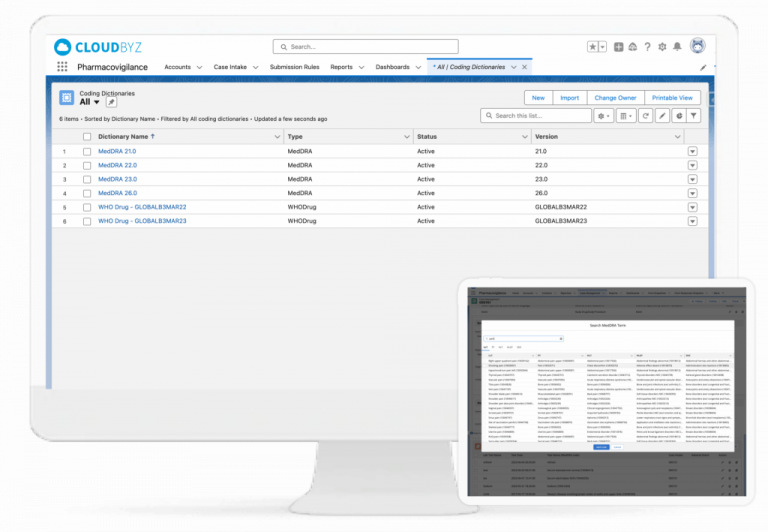Image resolution: width=768 pixels, height=532 pixels.
Task: Go to the Accounts tab
Action: click(x=177, y=67)
